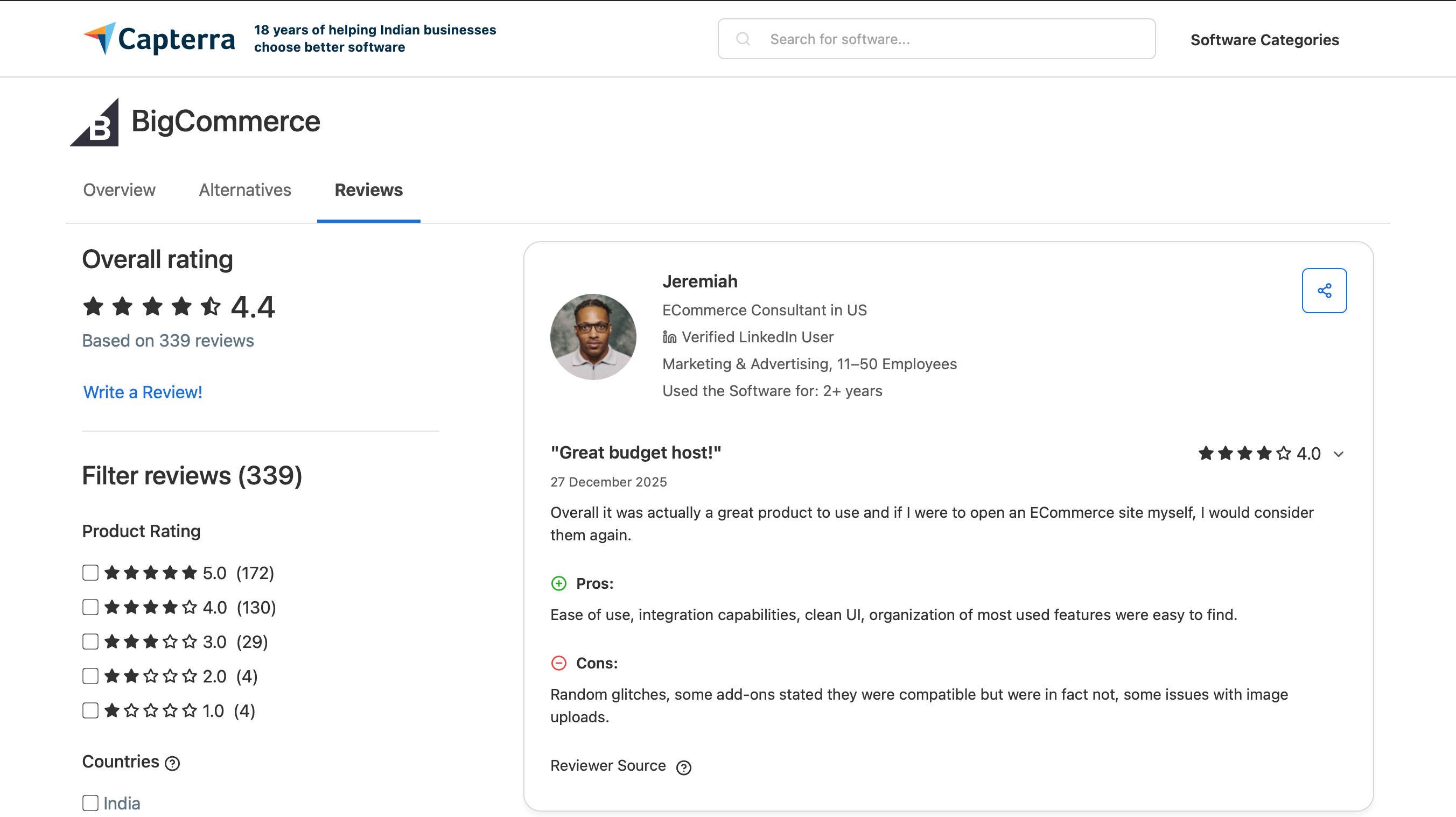Click the BigCommerce product title

coord(226,122)
